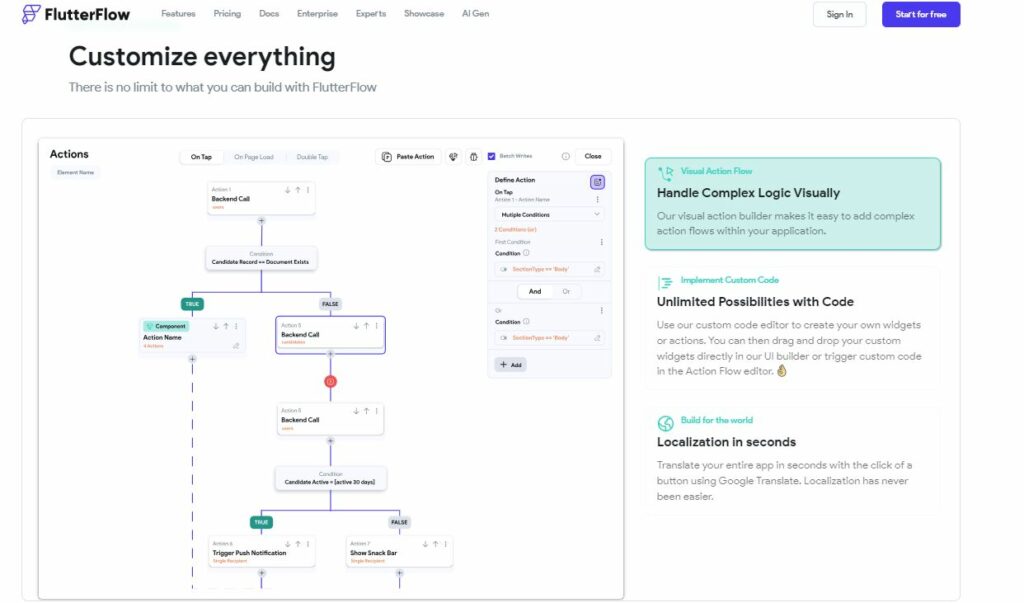Click the red terminate node in flow
This screenshot has height=603, width=1024.
[x=330, y=381]
